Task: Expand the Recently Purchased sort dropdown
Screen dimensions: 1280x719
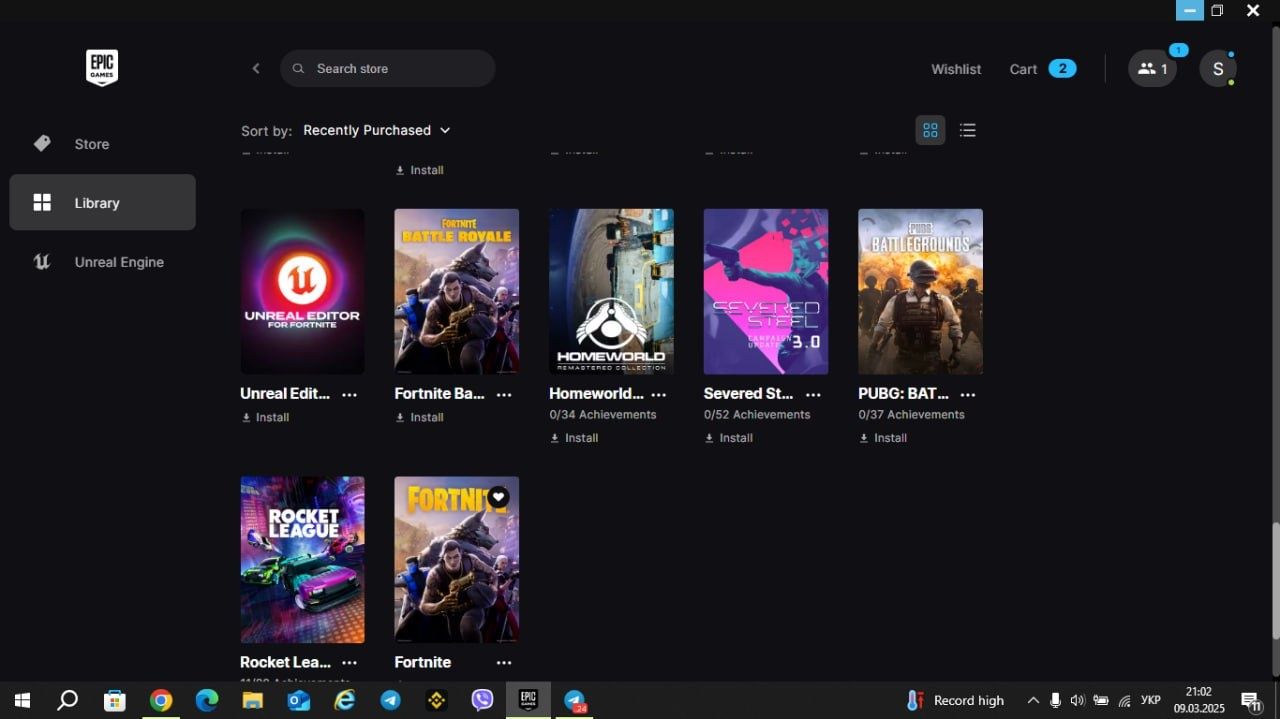Action: coord(377,130)
